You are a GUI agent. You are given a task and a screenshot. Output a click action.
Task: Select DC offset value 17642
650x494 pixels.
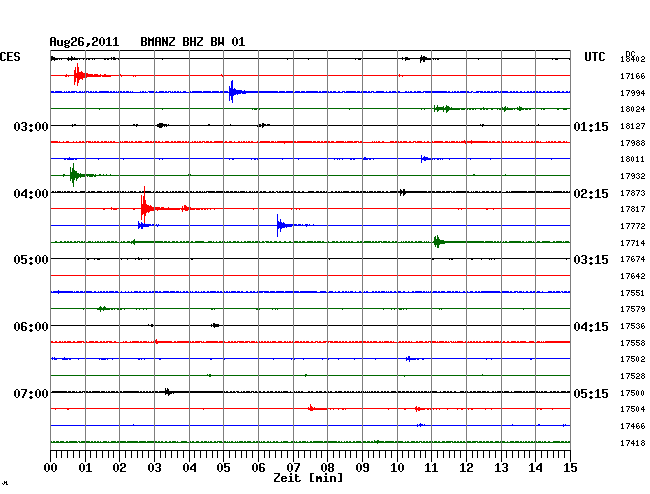pyautogui.click(x=633, y=276)
